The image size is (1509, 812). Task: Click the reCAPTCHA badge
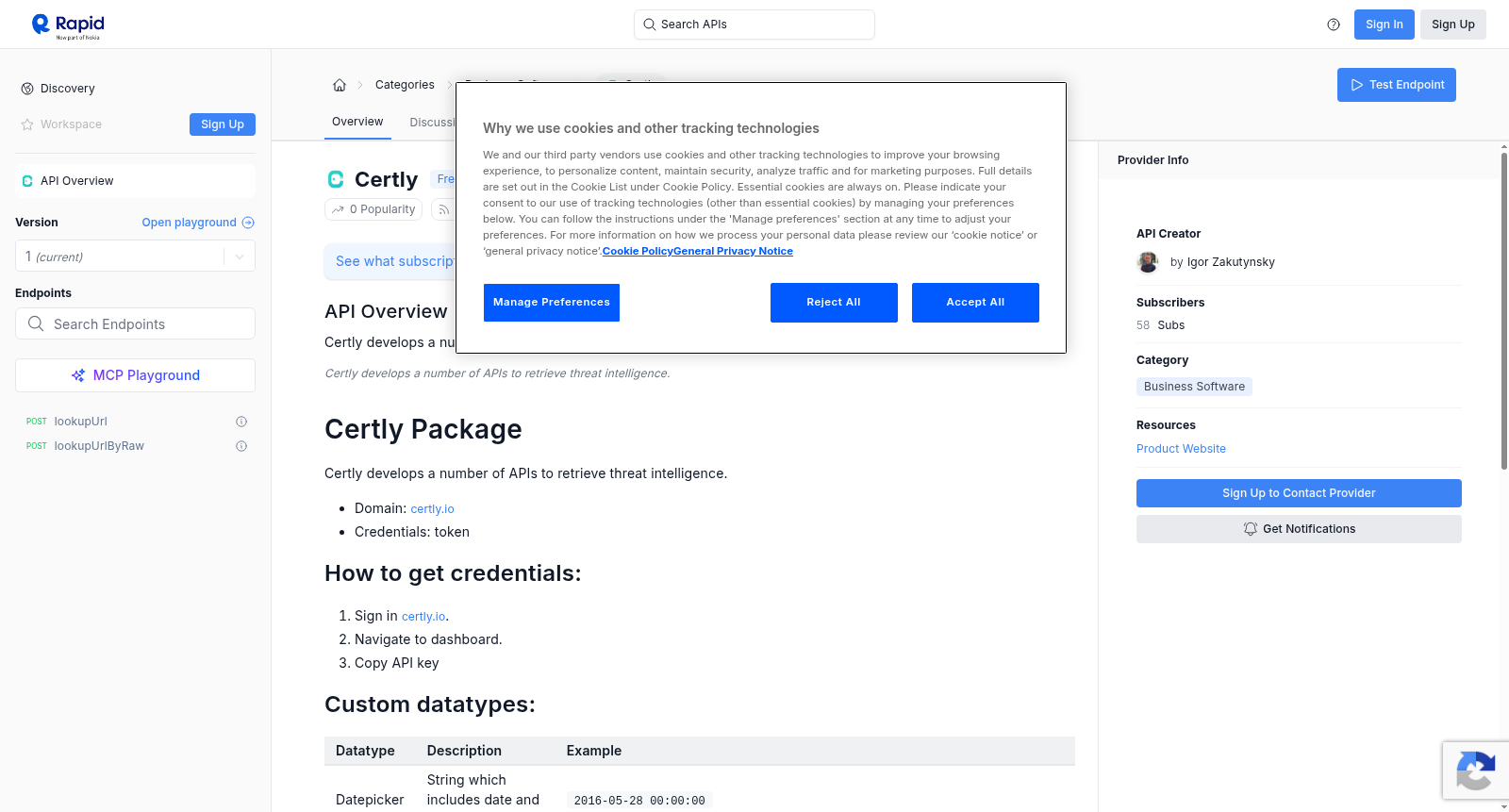click(1476, 771)
